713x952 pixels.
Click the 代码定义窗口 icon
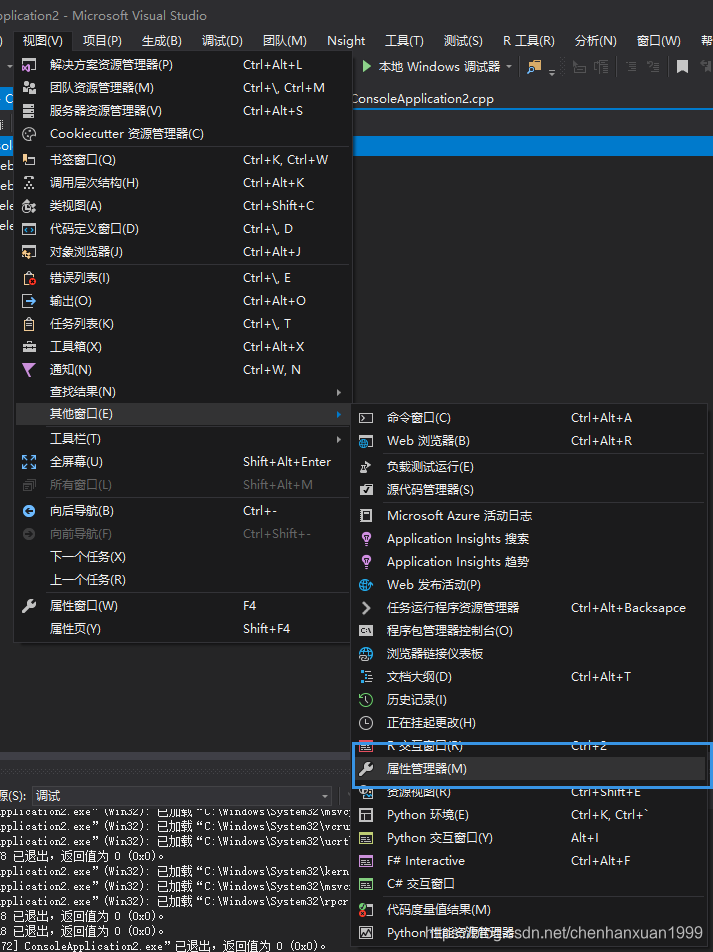[x=29, y=229]
